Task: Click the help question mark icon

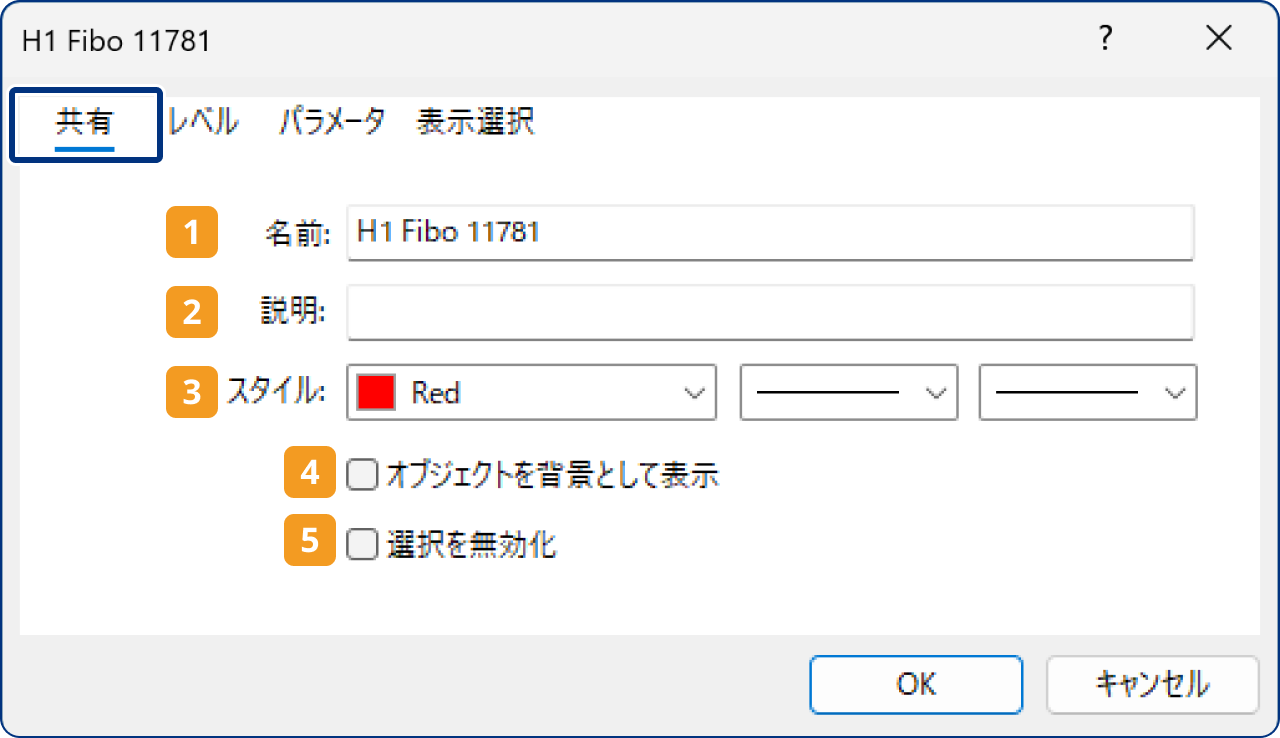Action: 1104,38
